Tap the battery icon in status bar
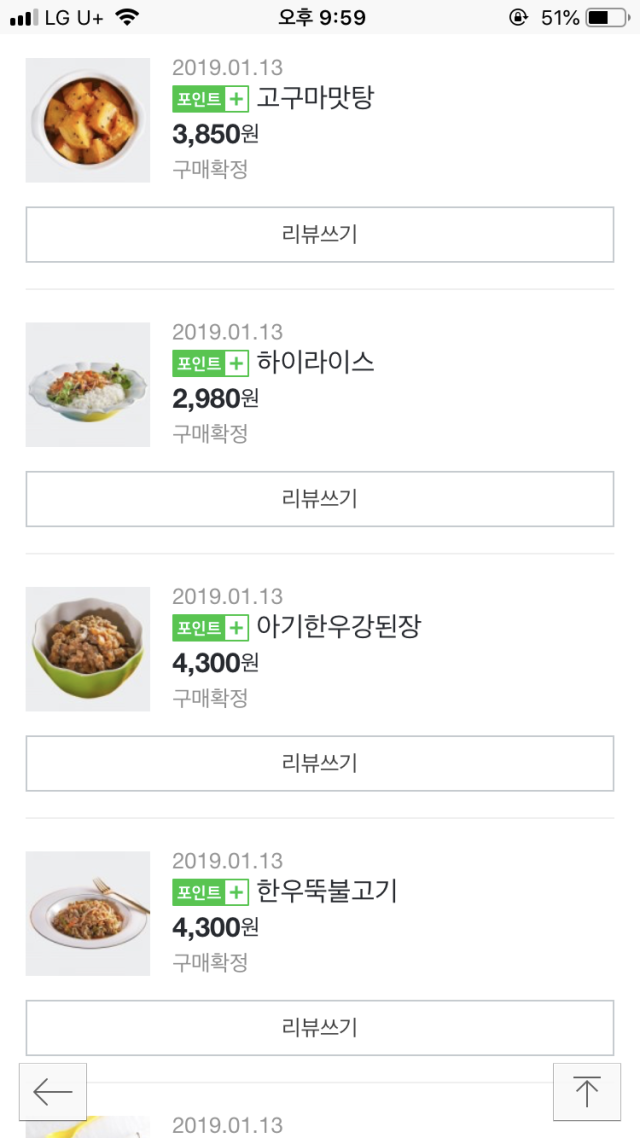The image size is (640, 1138). [606, 17]
